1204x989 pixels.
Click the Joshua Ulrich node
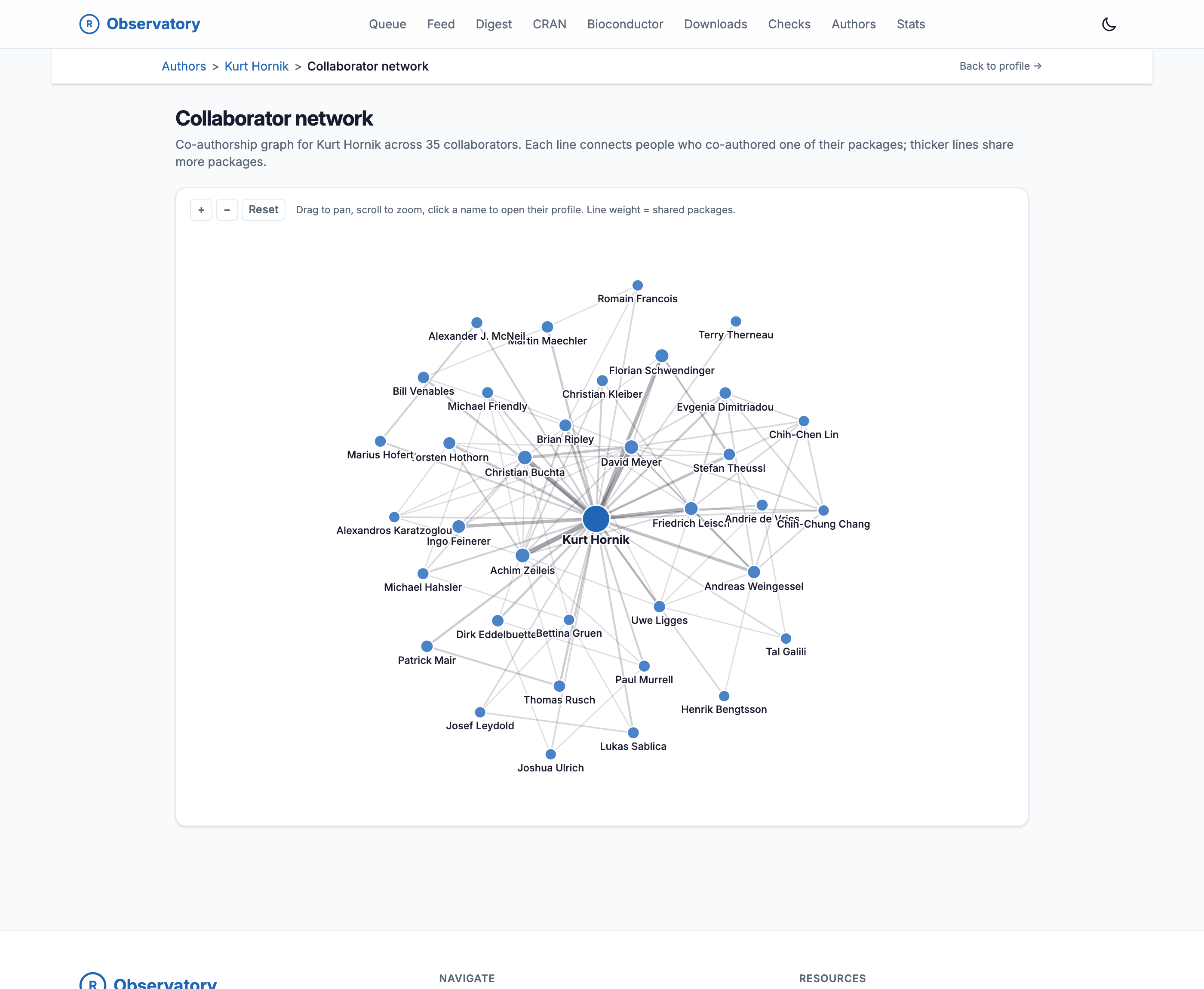(x=551, y=754)
